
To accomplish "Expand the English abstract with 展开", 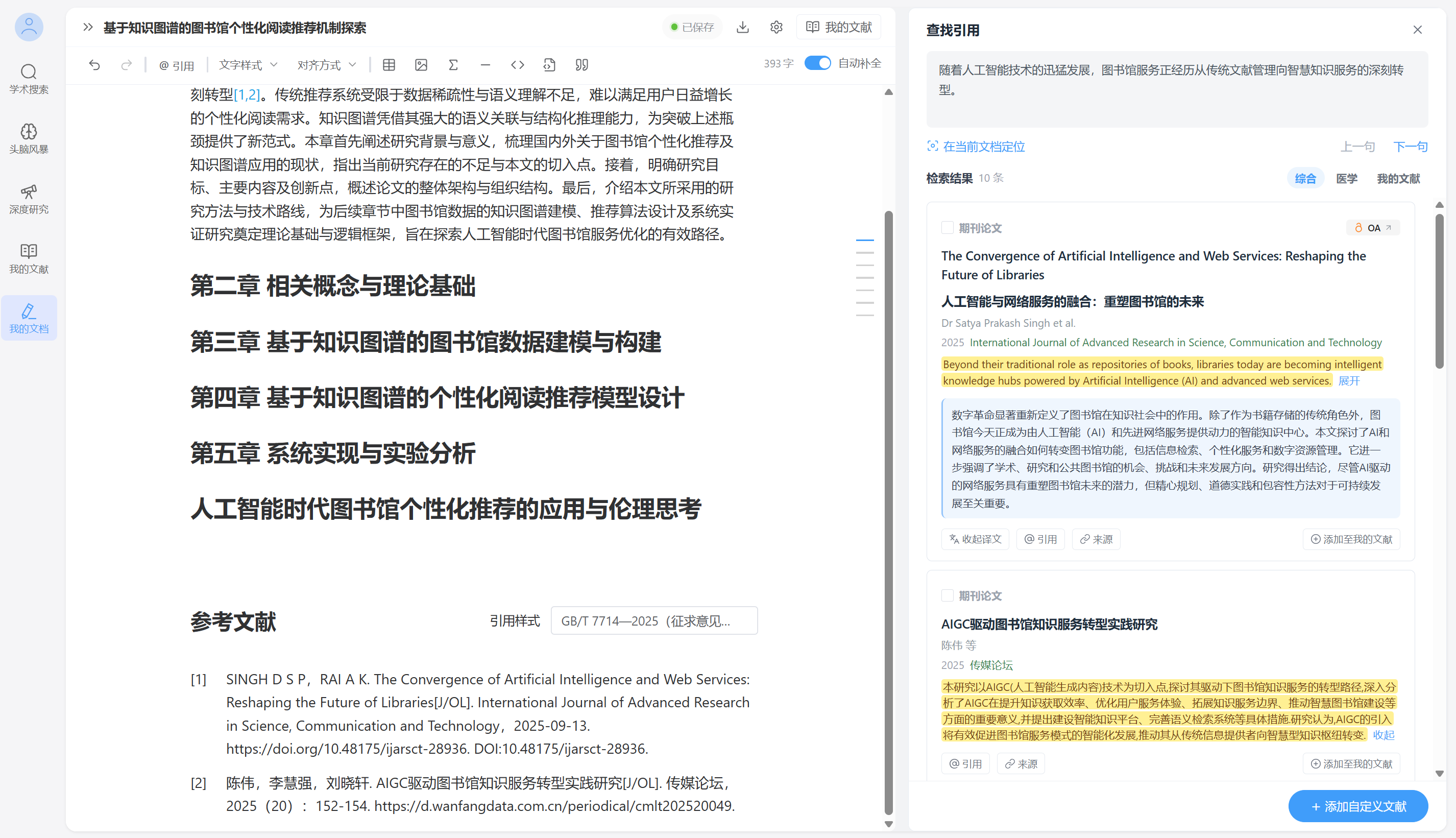I will [x=1349, y=381].
